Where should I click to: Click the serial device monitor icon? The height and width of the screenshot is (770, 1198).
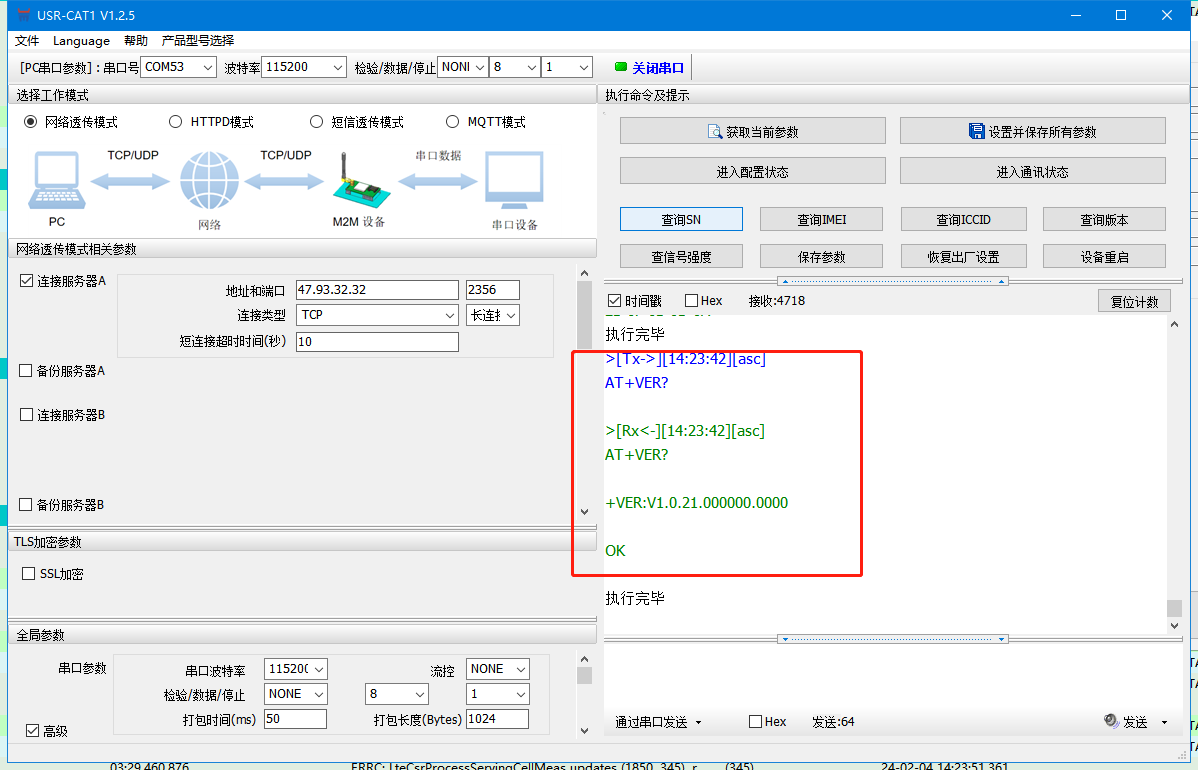pos(514,180)
